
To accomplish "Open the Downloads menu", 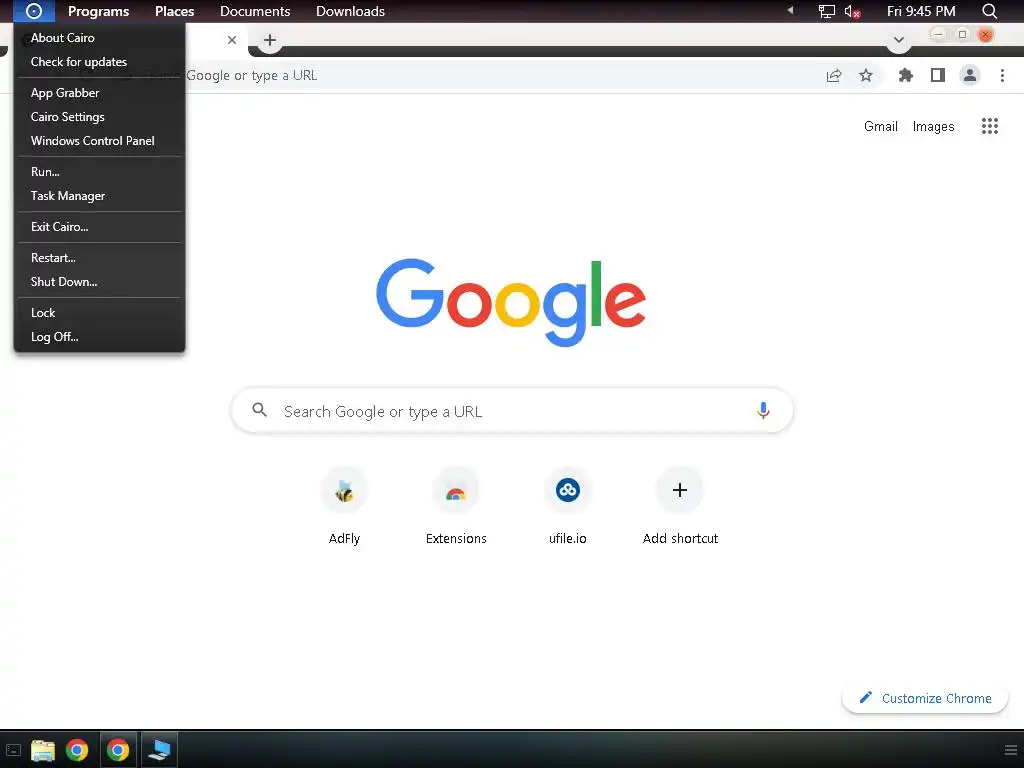I will (351, 11).
